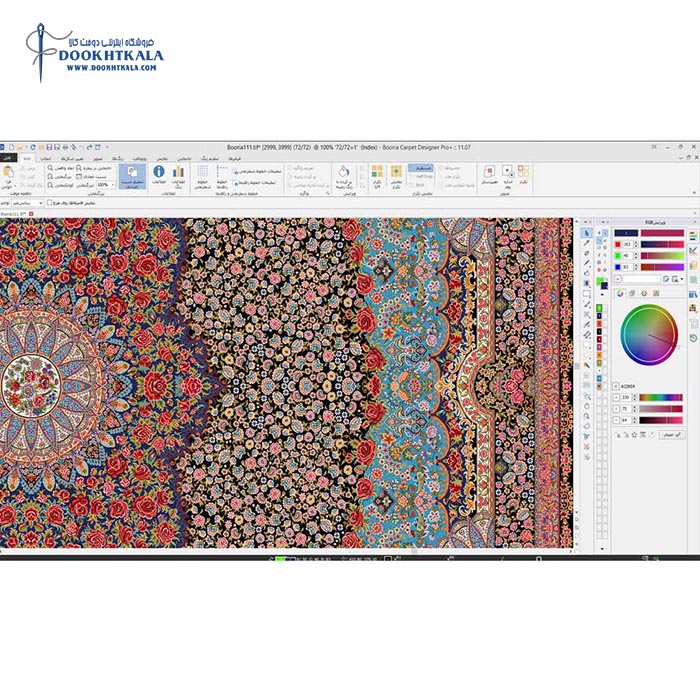
Task: Click the green value 40 stepper arrows
Action: (636, 256)
